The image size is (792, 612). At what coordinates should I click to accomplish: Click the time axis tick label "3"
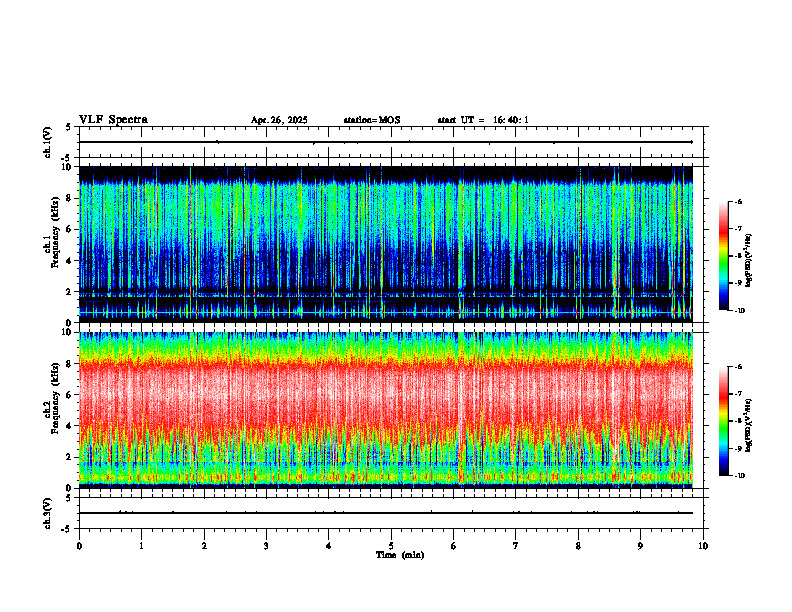[x=266, y=546]
